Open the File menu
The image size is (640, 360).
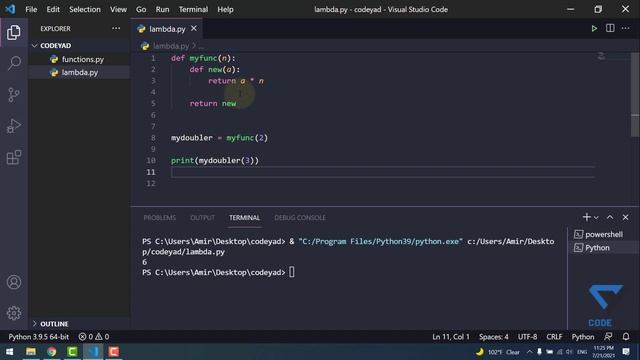coord(31,9)
